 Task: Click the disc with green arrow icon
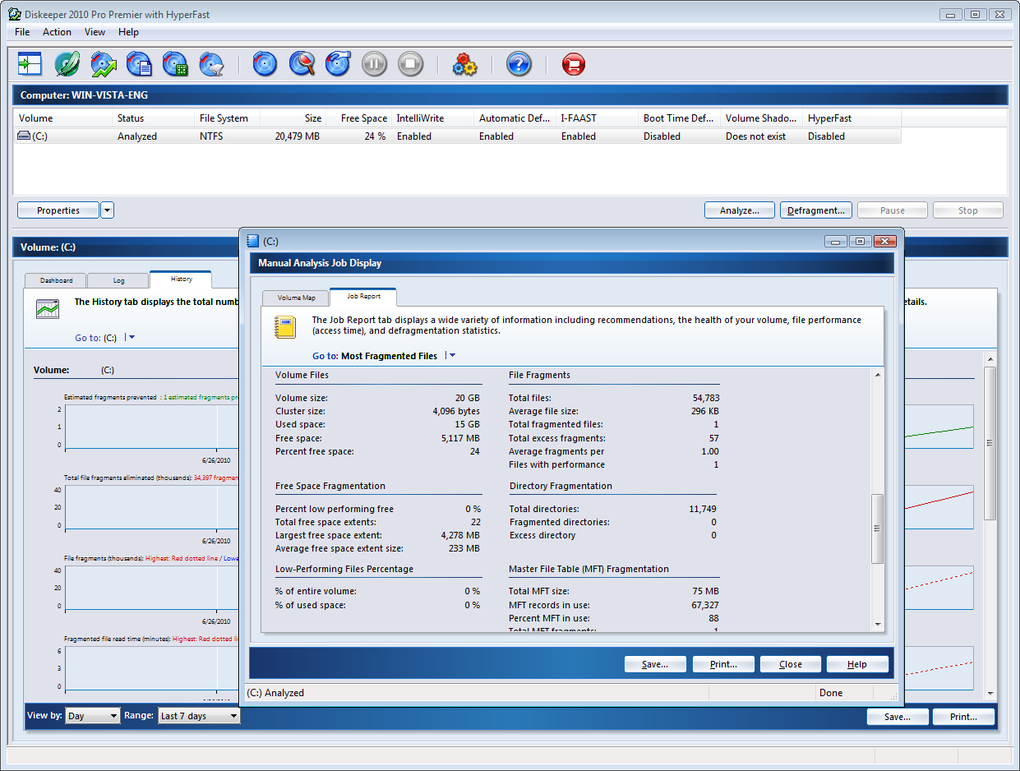103,65
